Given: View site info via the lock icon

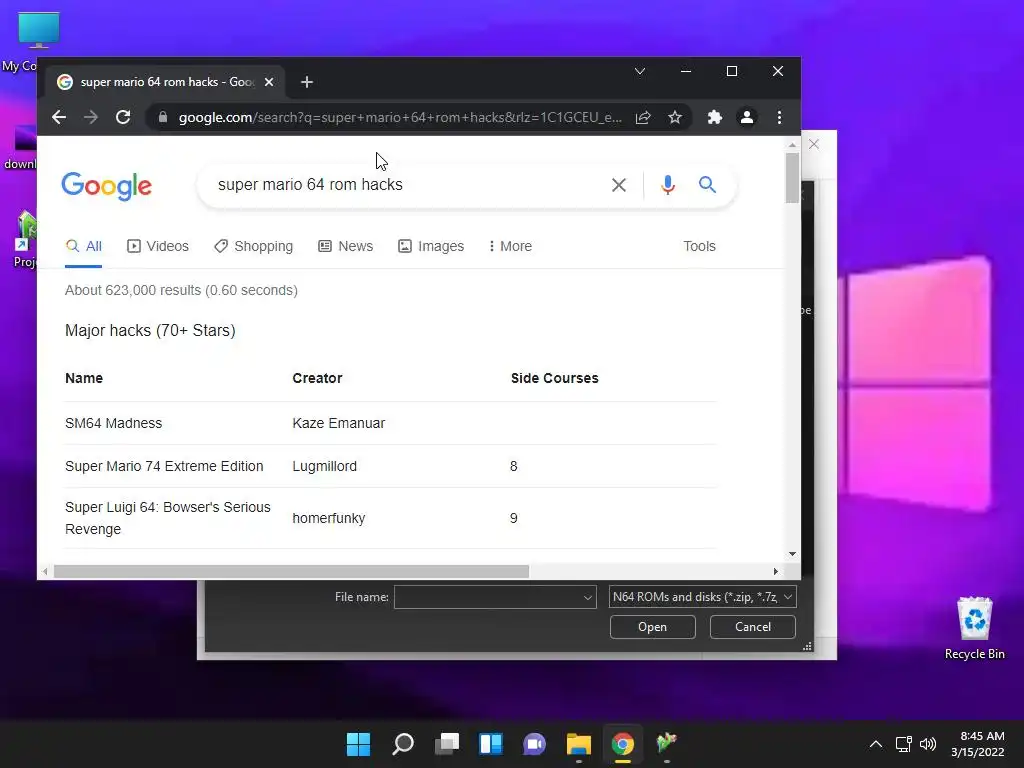Looking at the screenshot, I should [163, 118].
